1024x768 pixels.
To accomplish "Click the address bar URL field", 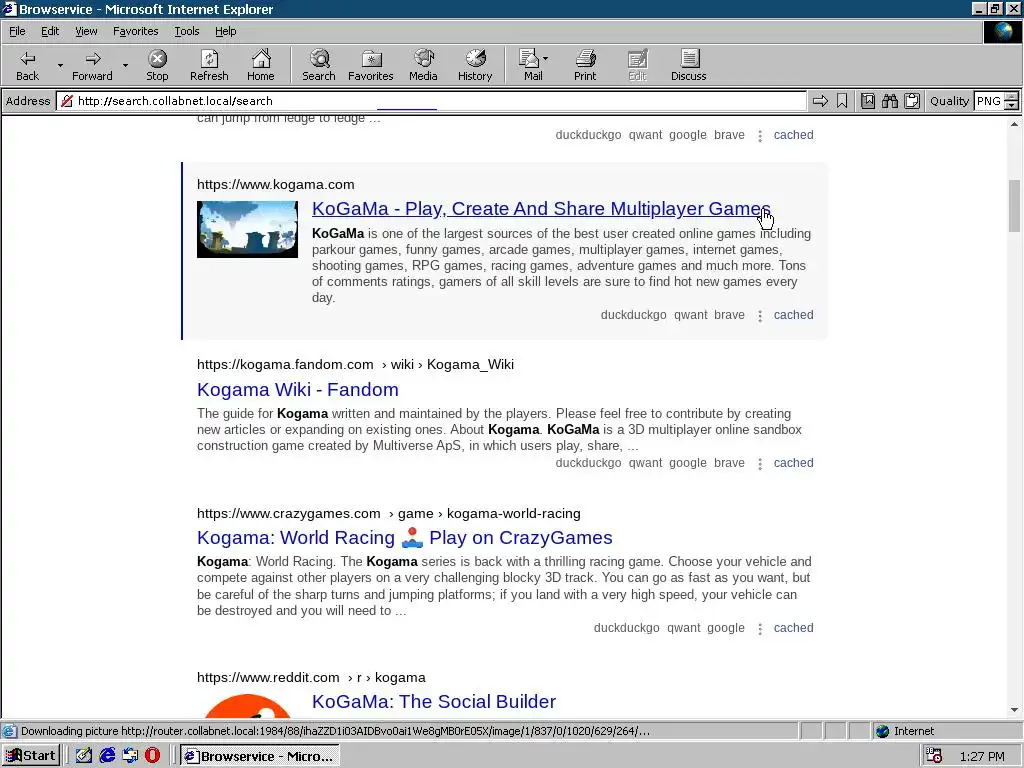I will click(431, 101).
